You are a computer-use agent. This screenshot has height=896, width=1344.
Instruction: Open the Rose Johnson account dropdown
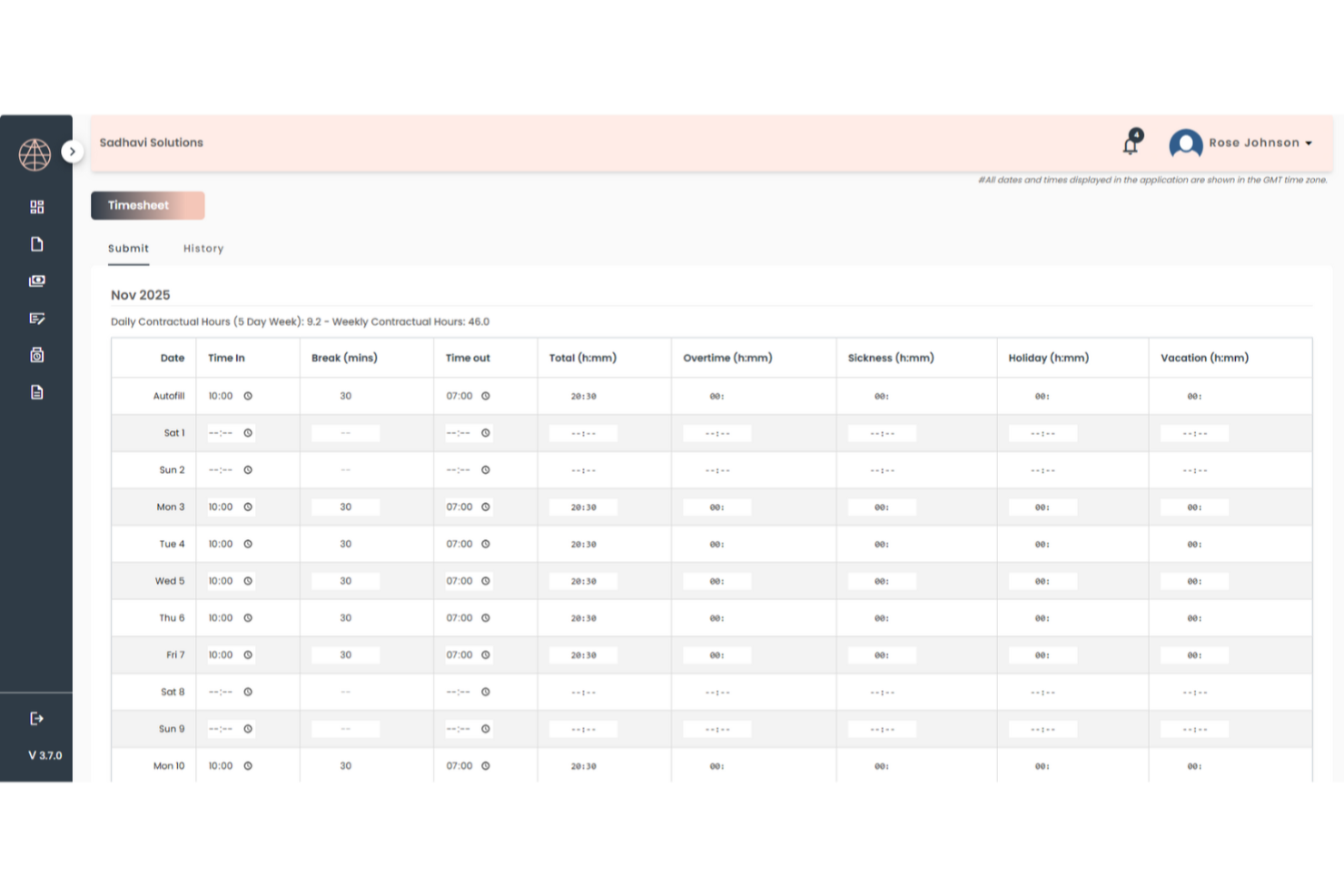[1308, 143]
